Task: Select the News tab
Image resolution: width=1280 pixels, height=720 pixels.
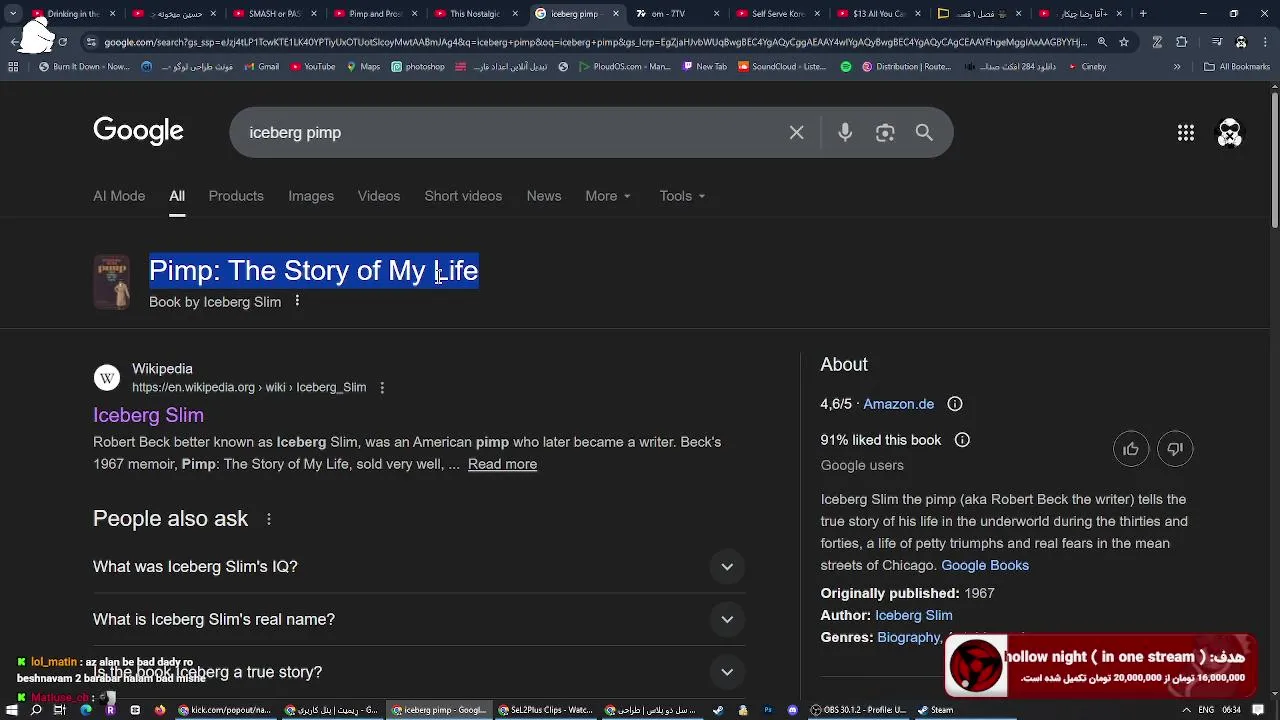Action: coord(544,196)
